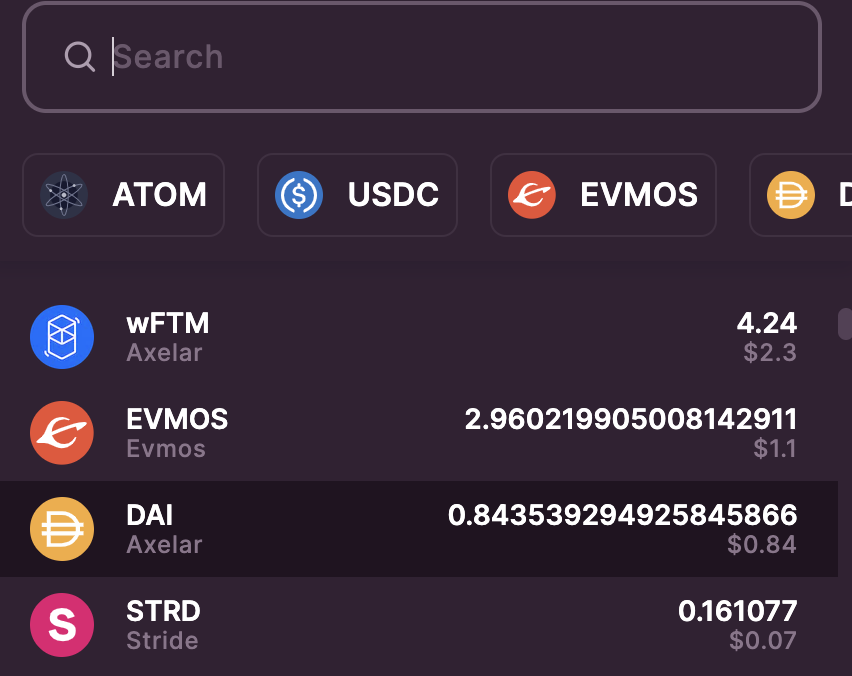Click the magnifying glass search icon

80,57
